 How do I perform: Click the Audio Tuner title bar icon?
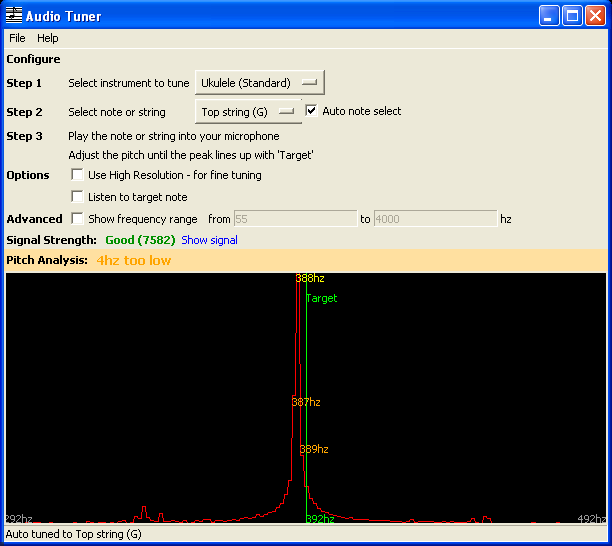pos(14,16)
